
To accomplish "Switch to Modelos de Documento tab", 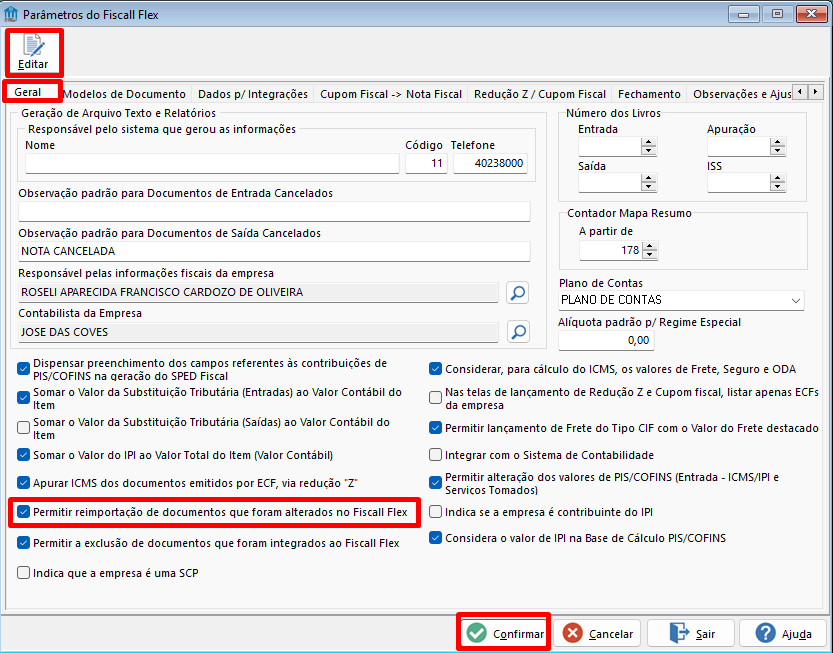I will click(x=124, y=94).
